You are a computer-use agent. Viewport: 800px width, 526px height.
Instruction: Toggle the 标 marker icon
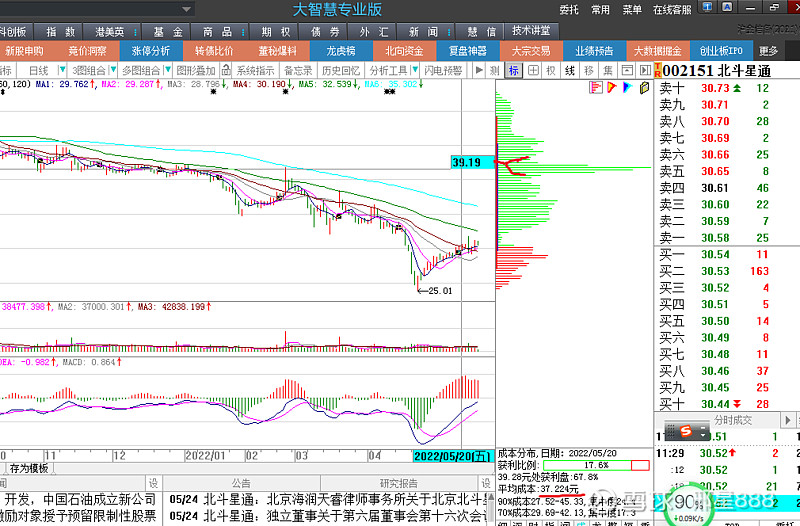513,70
